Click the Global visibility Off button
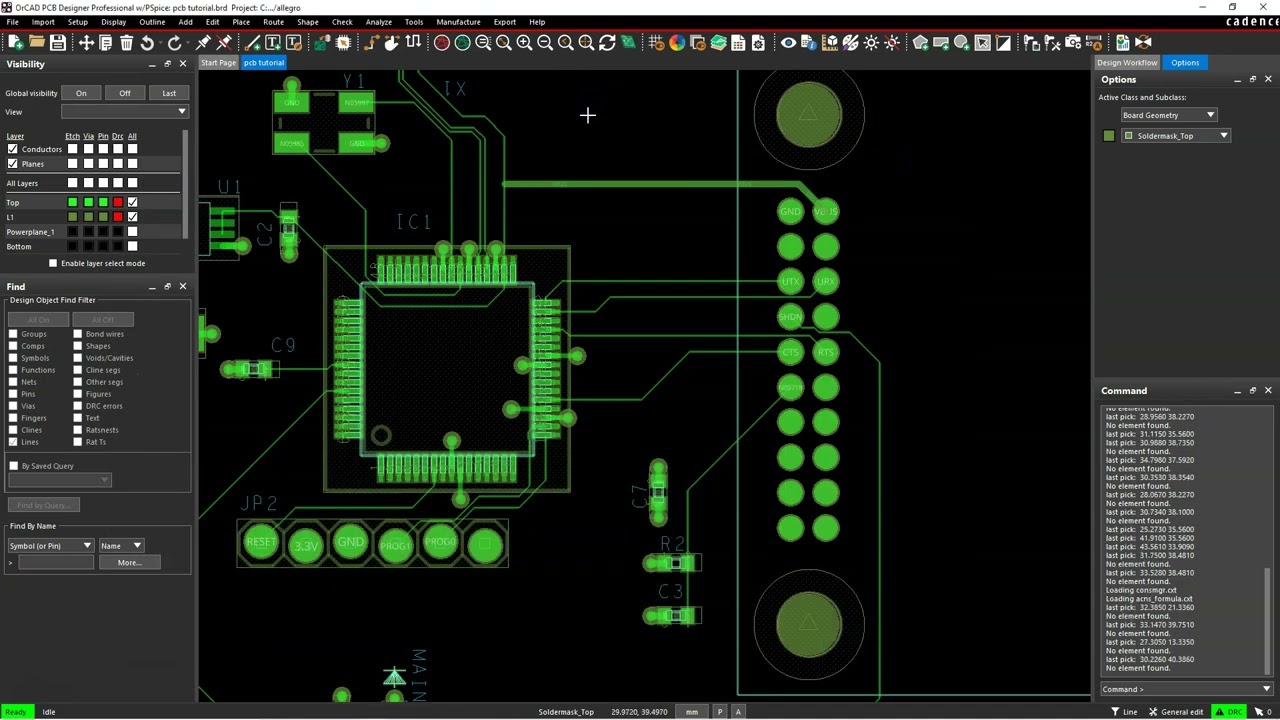The height and width of the screenshot is (720, 1280). [125, 93]
